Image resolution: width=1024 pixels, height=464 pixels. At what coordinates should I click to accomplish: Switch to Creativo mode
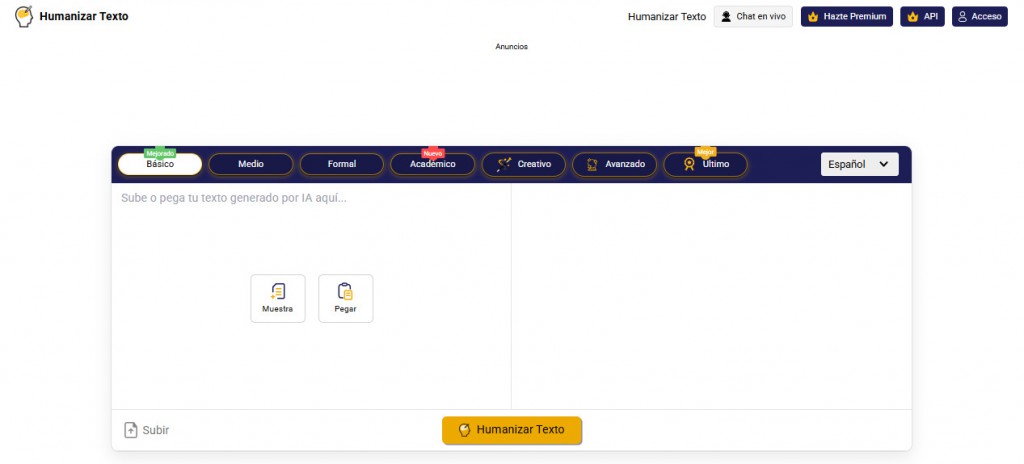524,164
